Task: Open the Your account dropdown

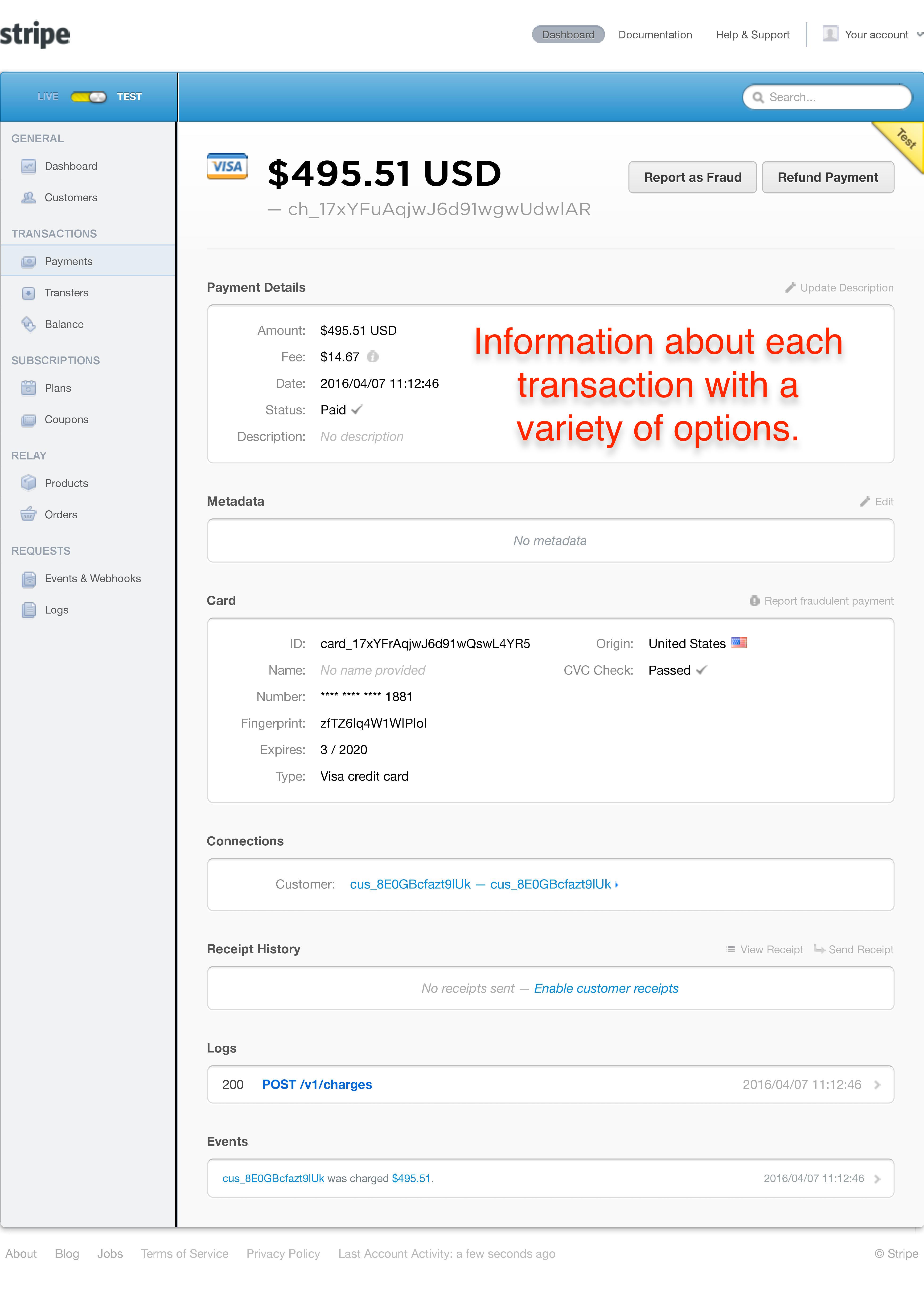Action: (x=876, y=35)
